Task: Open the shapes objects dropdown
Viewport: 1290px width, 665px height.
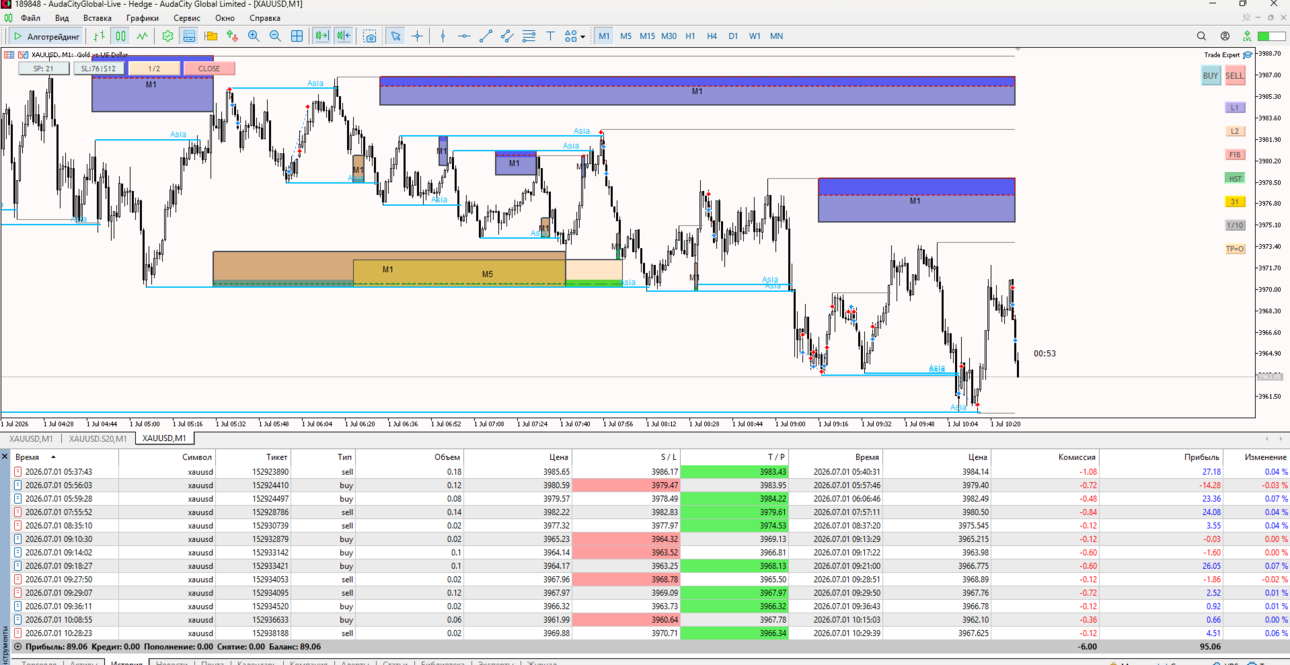Action: point(575,36)
